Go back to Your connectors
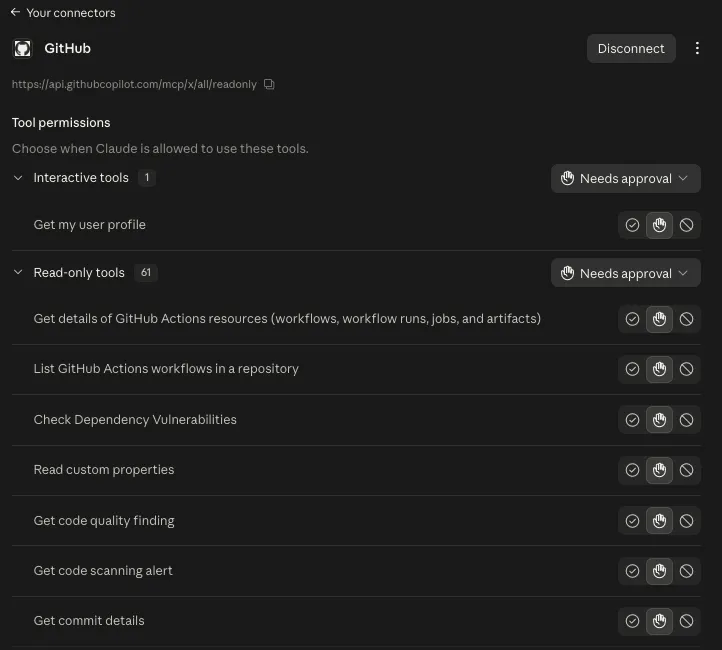This screenshot has height=650, width=722. pos(63,13)
